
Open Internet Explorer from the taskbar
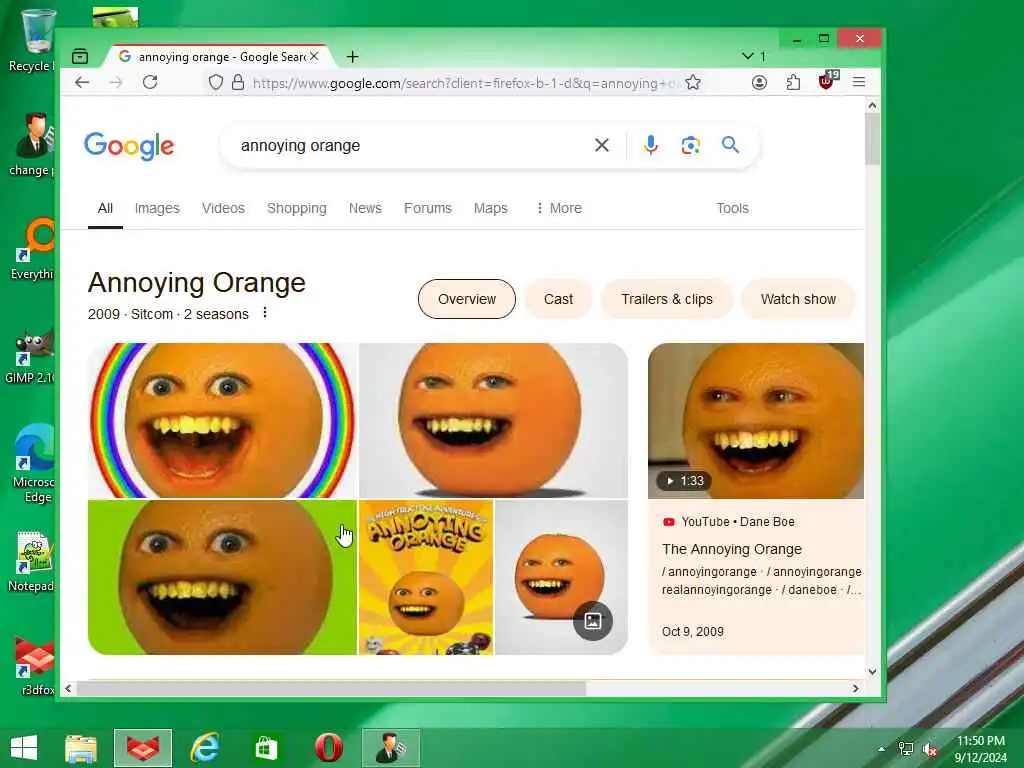(x=204, y=748)
